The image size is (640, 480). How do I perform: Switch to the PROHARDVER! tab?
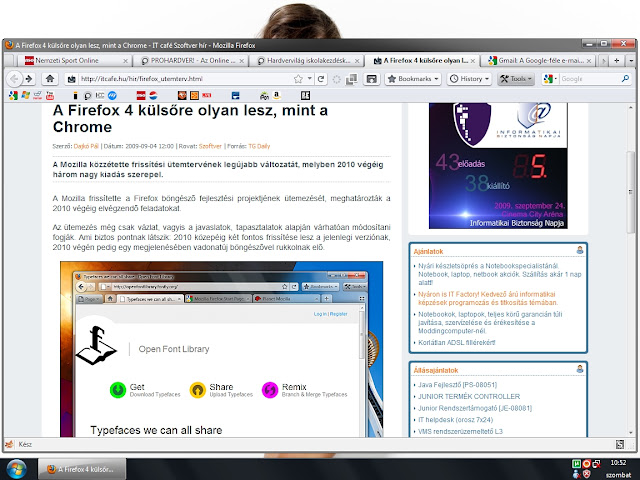191,61
